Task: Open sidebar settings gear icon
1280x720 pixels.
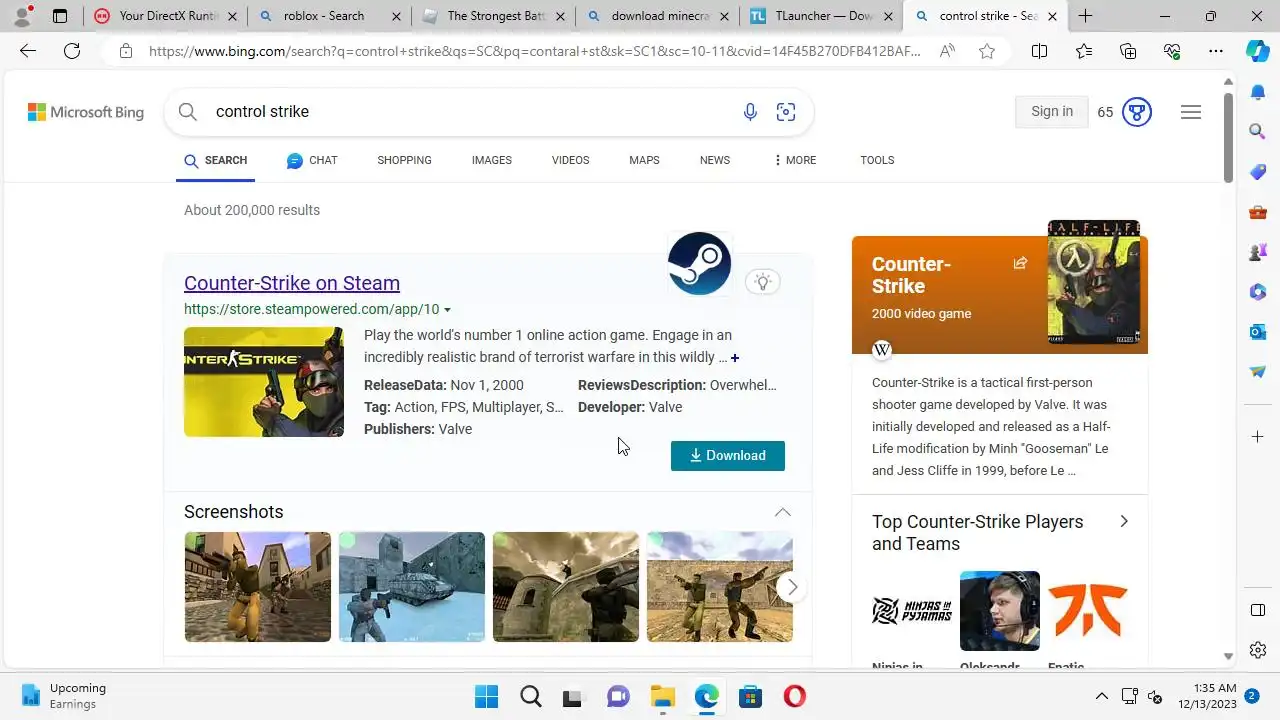Action: (x=1258, y=650)
